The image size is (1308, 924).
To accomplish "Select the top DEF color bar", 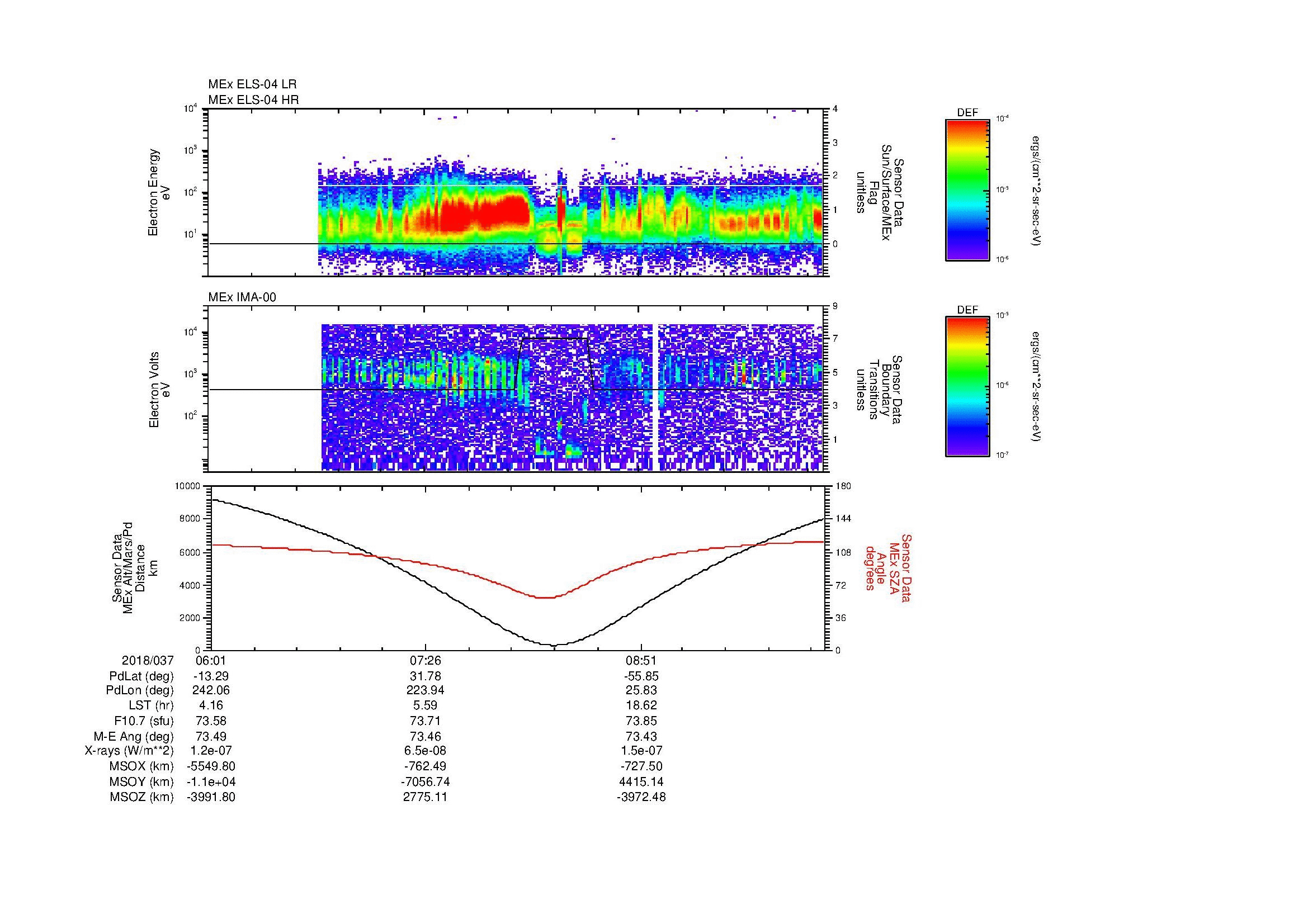I will 967,190.
